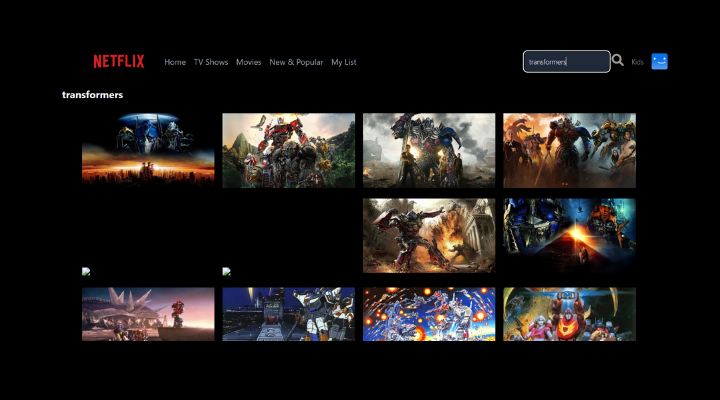Viewport: 720px width, 400px height.
Task: Select New & Popular
Action: pos(296,62)
